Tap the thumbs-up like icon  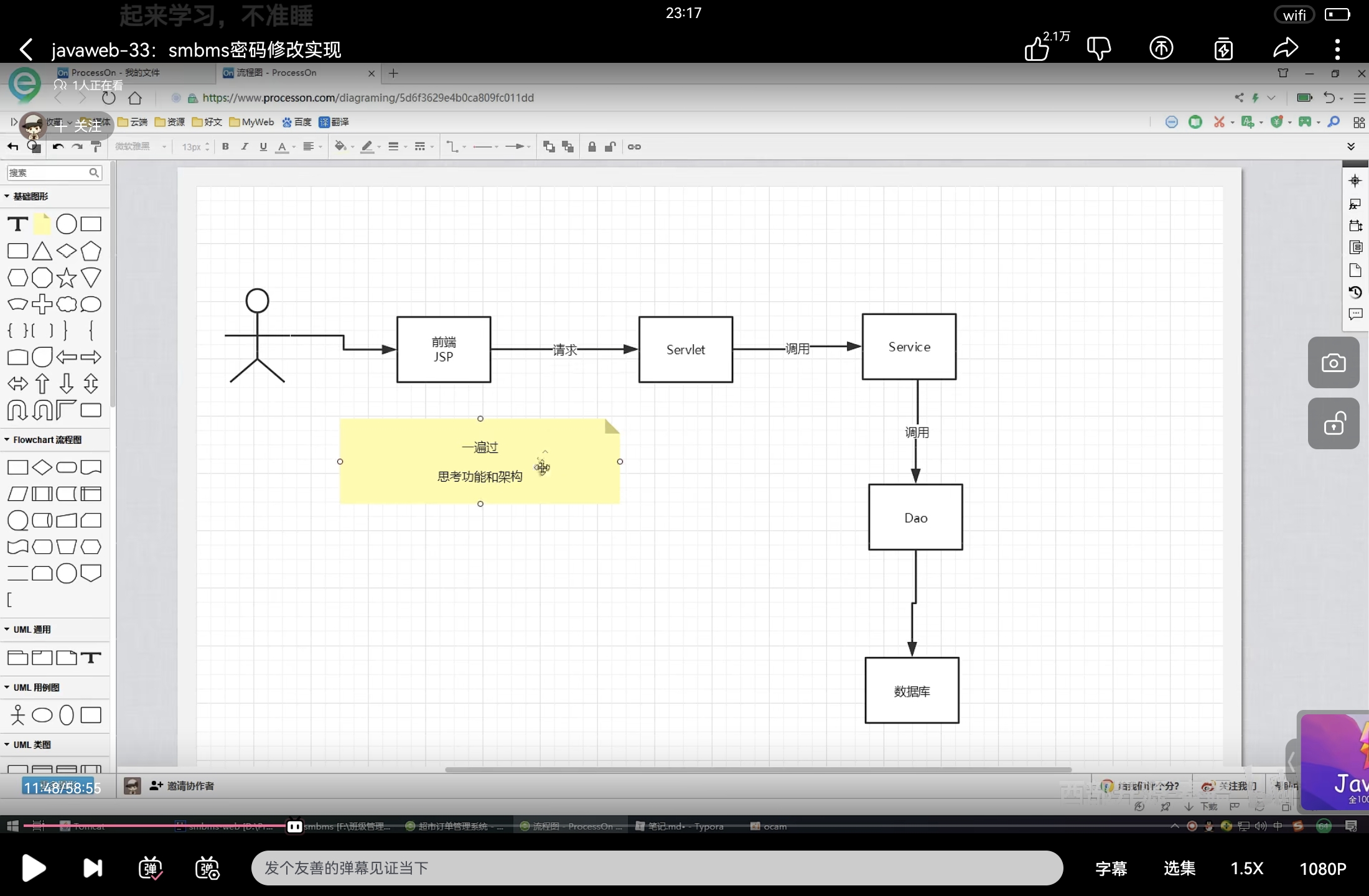(x=1037, y=49)
